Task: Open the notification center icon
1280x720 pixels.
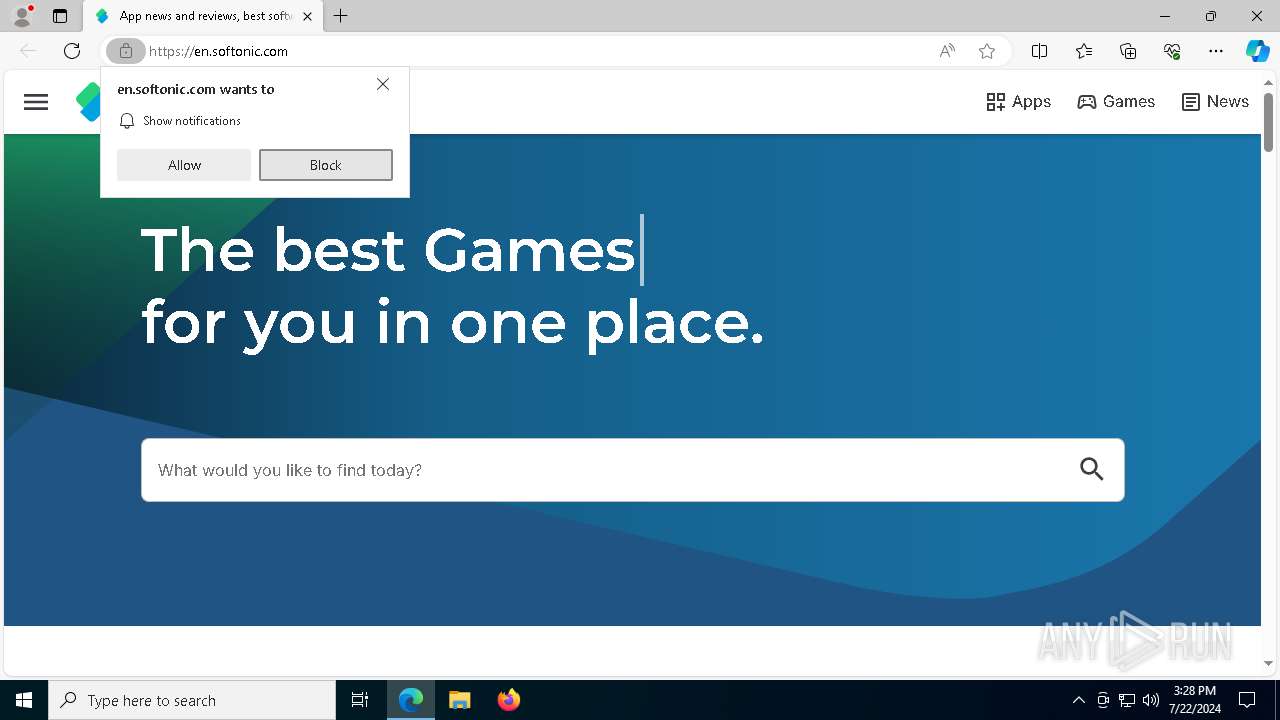Action: 1248,700
